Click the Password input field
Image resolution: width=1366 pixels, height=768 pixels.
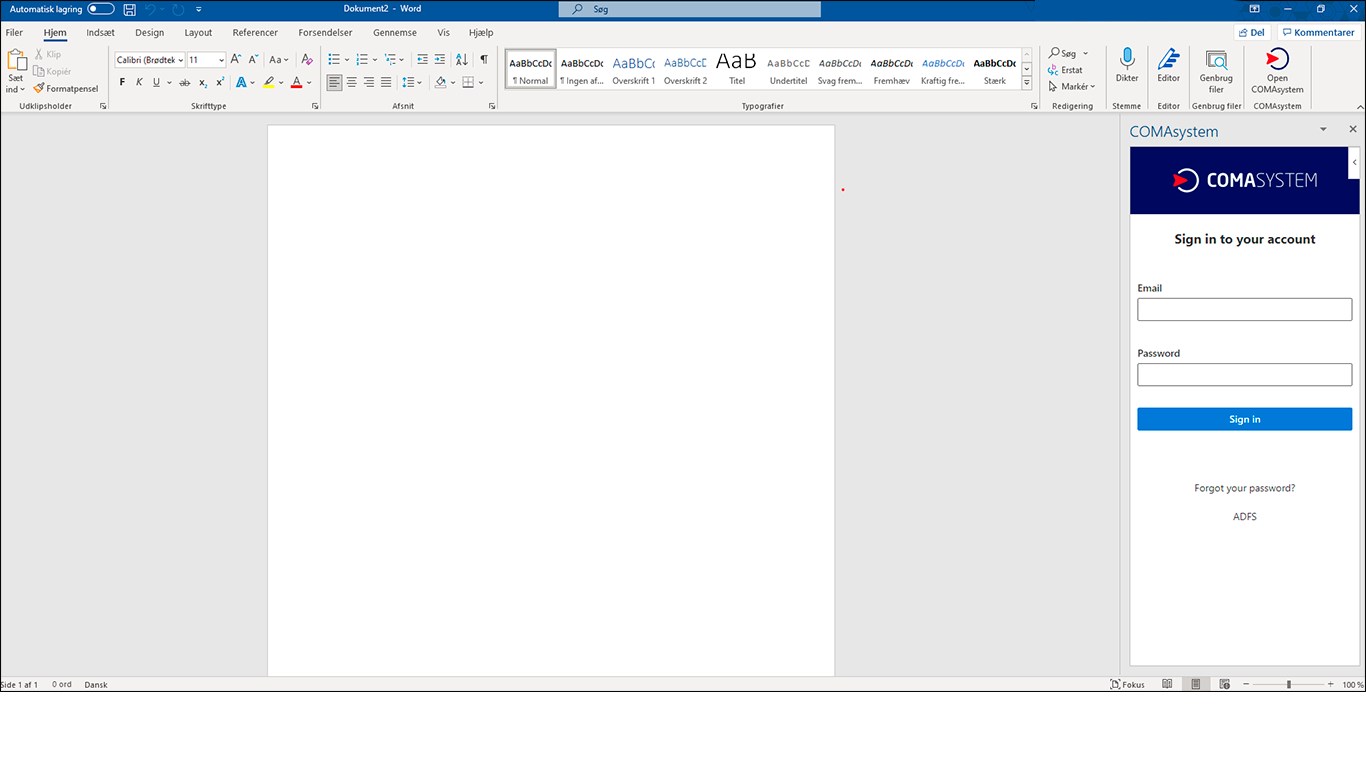coord(1244,374)
